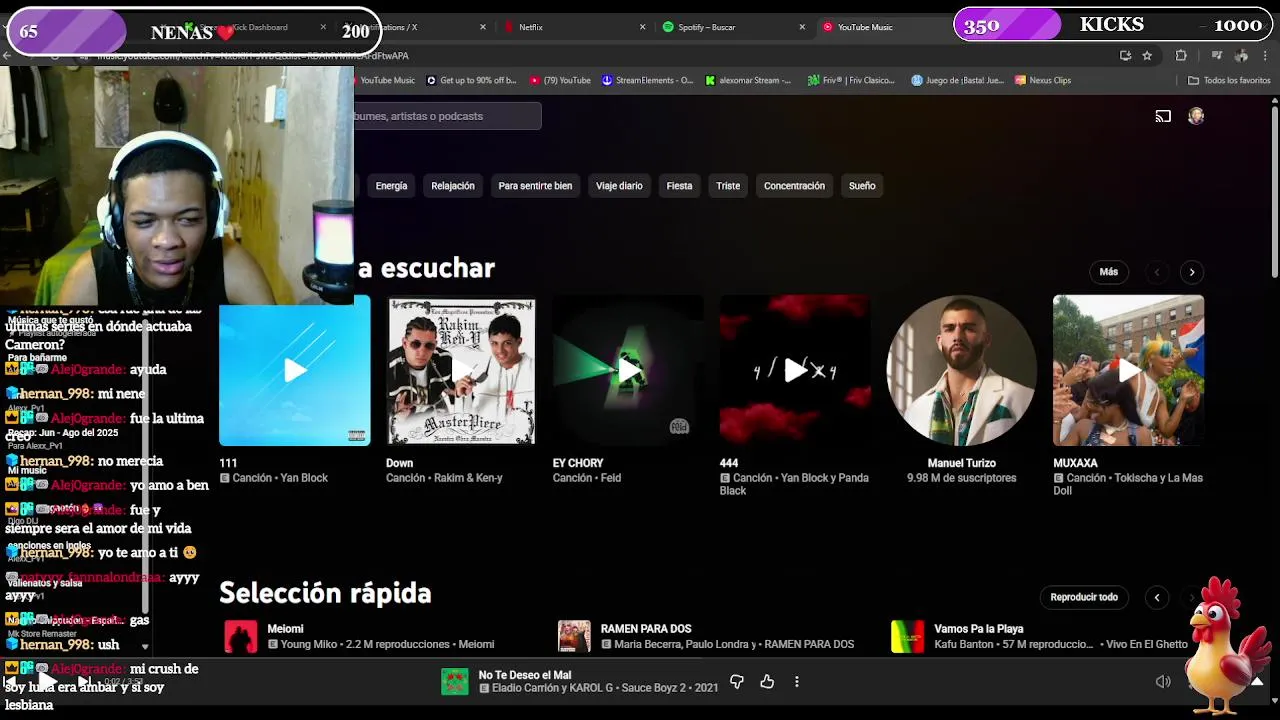Viewport: 1280px width, 720px height.
Task: Bookmark this page with the star icon
Action: [1147, 56]
